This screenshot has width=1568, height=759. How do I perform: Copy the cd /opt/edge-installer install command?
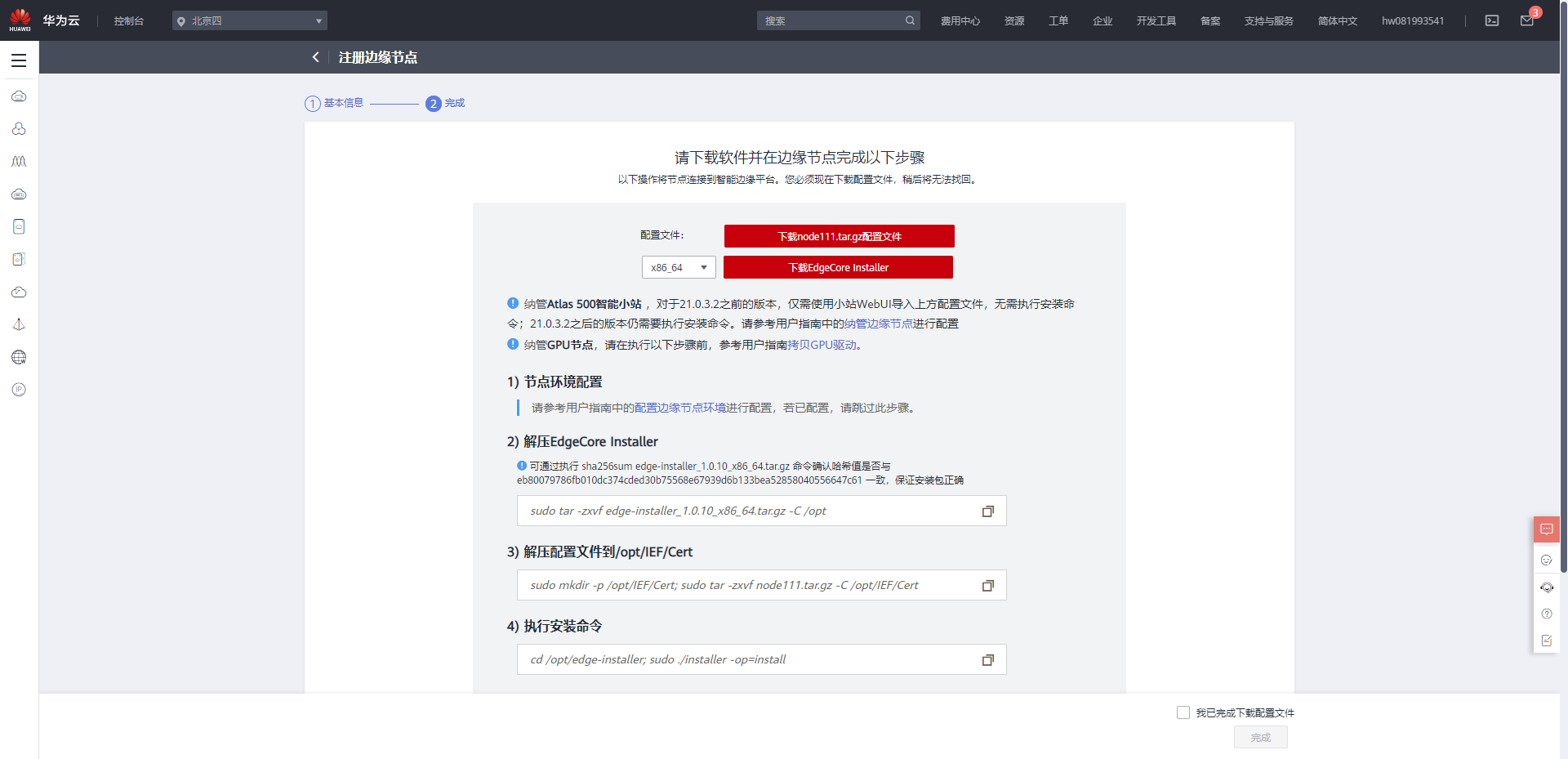(x=988, y=660)
